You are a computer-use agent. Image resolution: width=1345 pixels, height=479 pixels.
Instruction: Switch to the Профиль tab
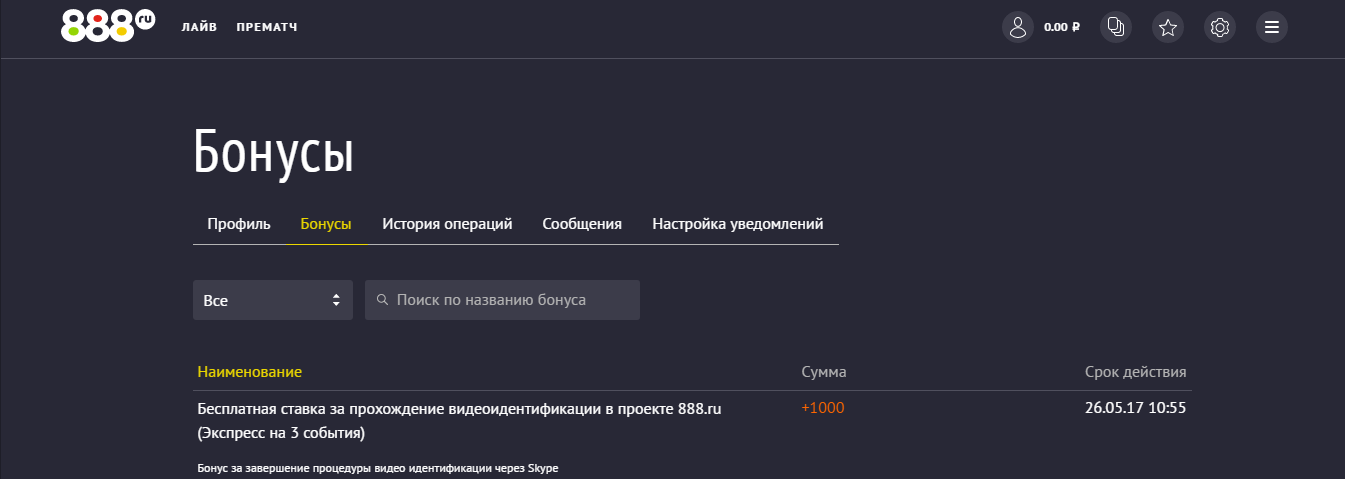click(239, 224)
